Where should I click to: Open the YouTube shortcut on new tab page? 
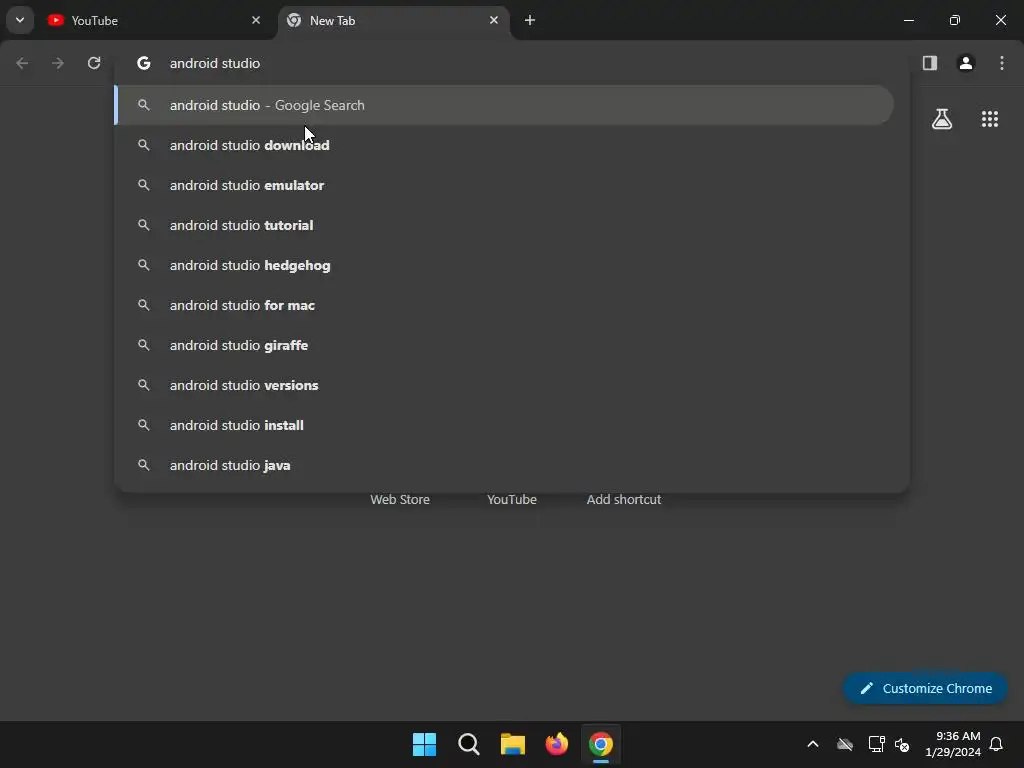pos(512,500)
